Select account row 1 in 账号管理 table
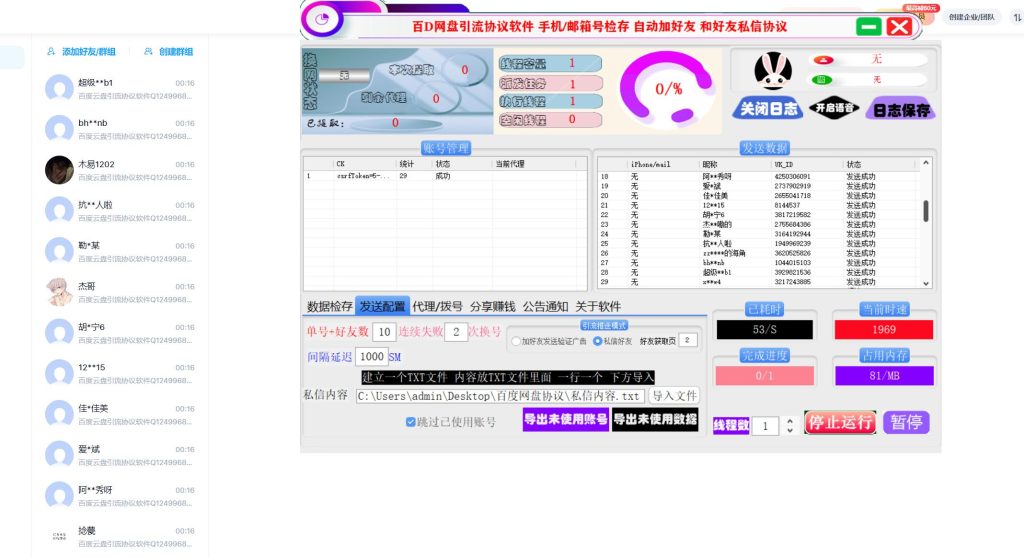 445,176
